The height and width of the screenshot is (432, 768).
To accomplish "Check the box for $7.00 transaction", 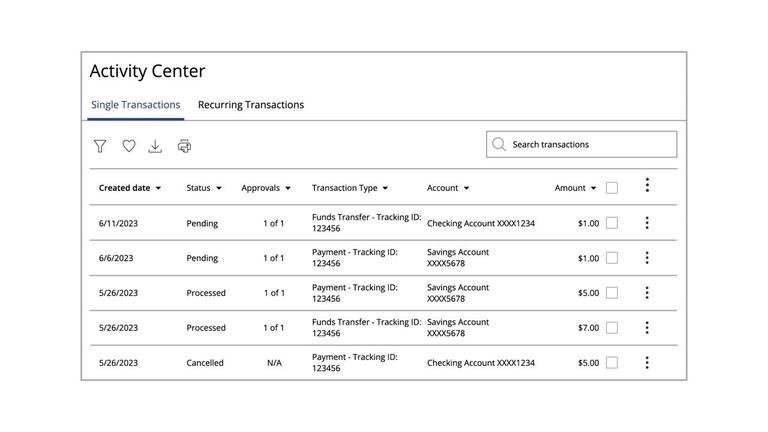I will 612,328.
